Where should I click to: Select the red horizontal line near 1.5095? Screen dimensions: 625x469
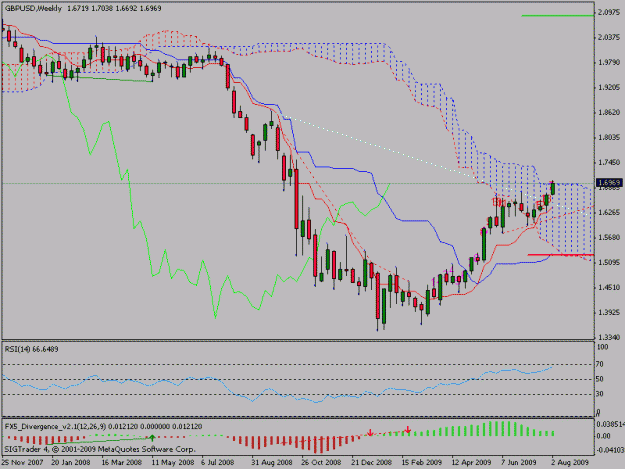pos(560,254)
